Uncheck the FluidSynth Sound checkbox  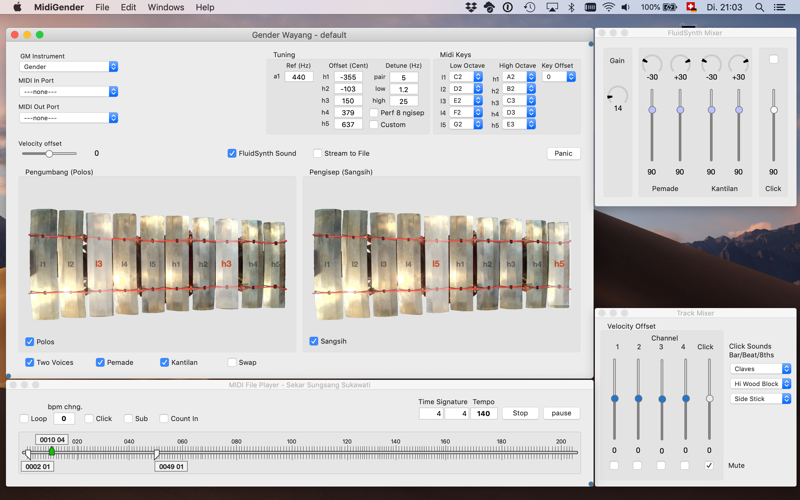pos(232,153)
